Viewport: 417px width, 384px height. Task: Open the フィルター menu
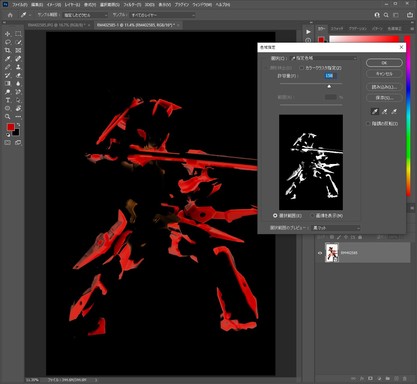tap(133, 5)
